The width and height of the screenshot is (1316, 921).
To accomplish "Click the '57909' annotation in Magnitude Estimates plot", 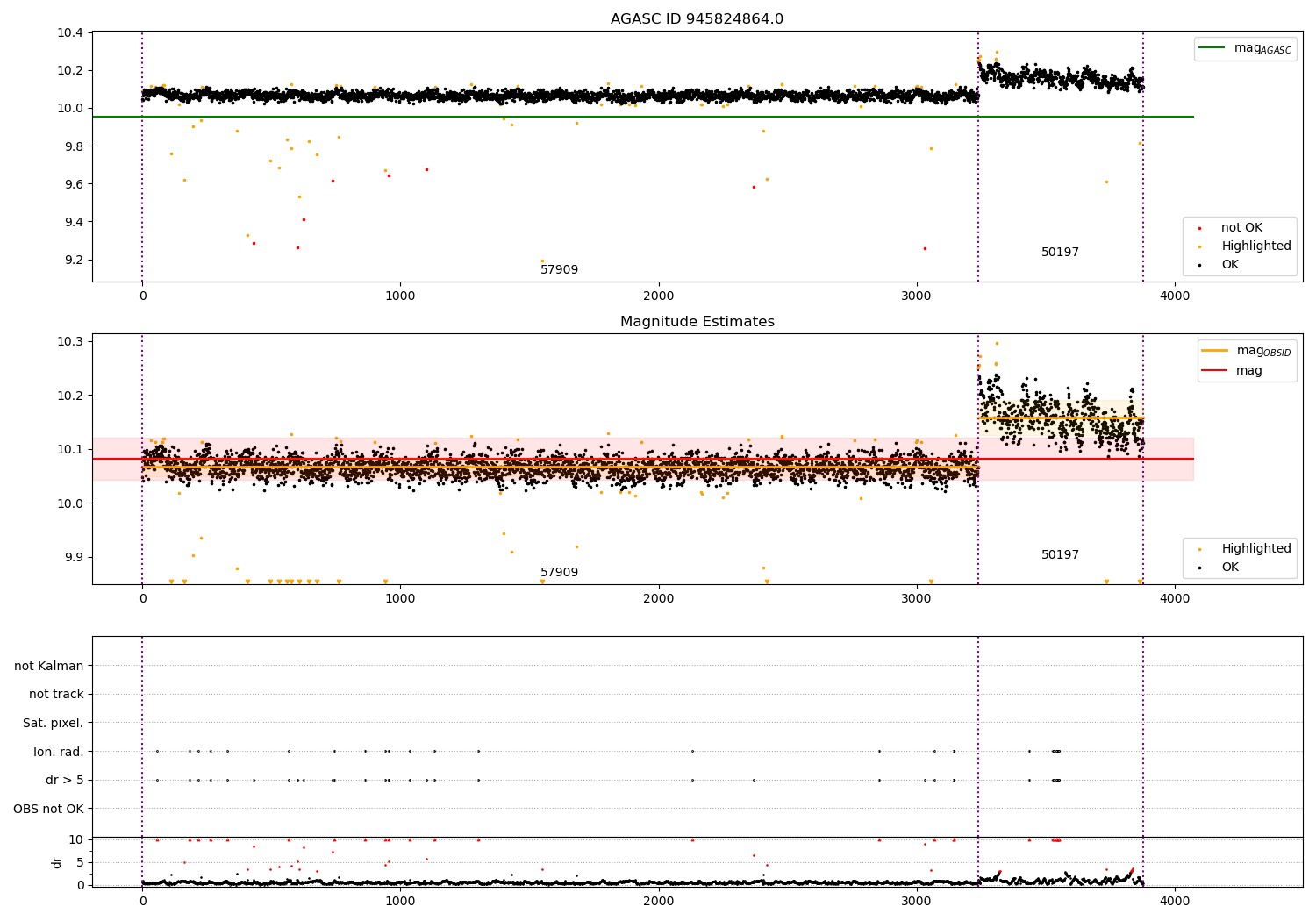I will (x=559, y=573).
